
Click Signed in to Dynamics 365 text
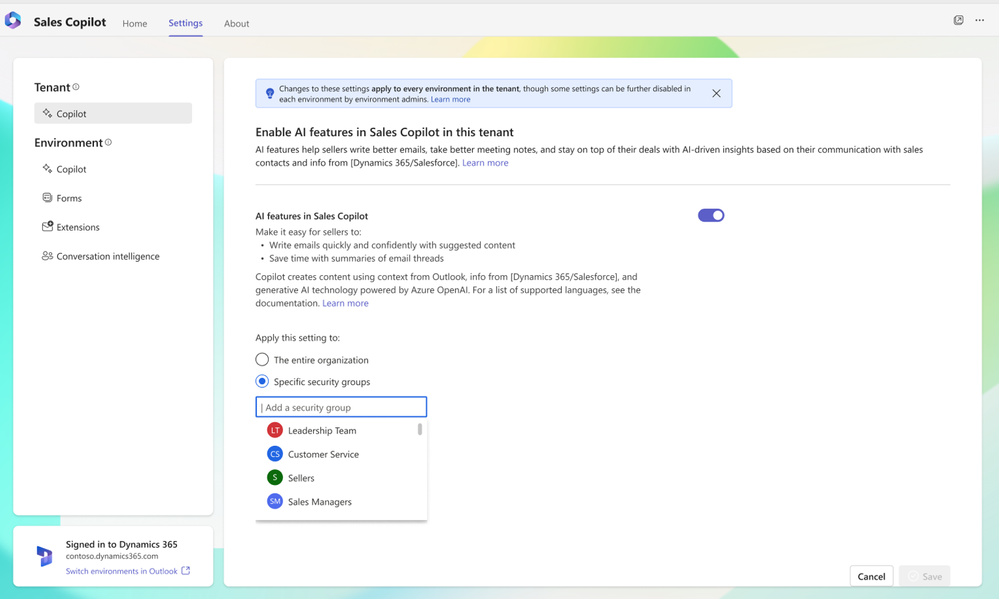pyautogui.click(x=122, y=544)
